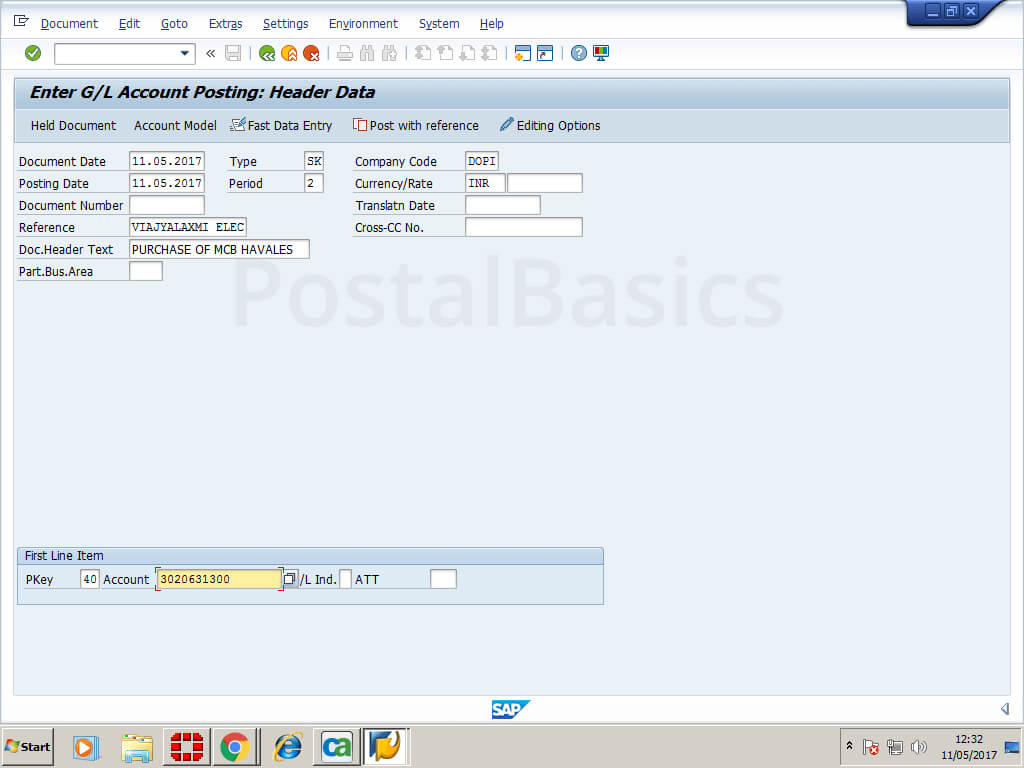Click the yellow Exit icon in toolbar

(x=289, y=53)
